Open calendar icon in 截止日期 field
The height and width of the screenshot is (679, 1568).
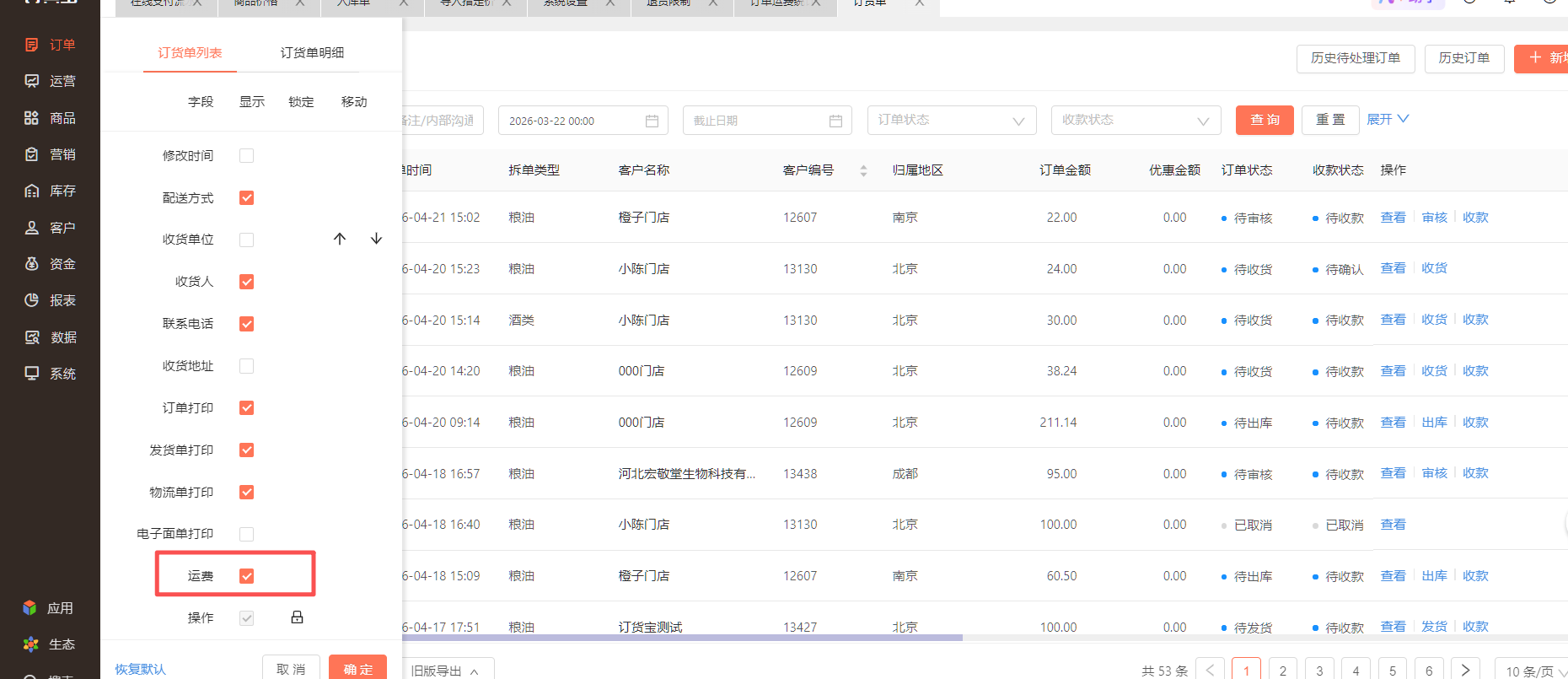[x=835, y=121]
